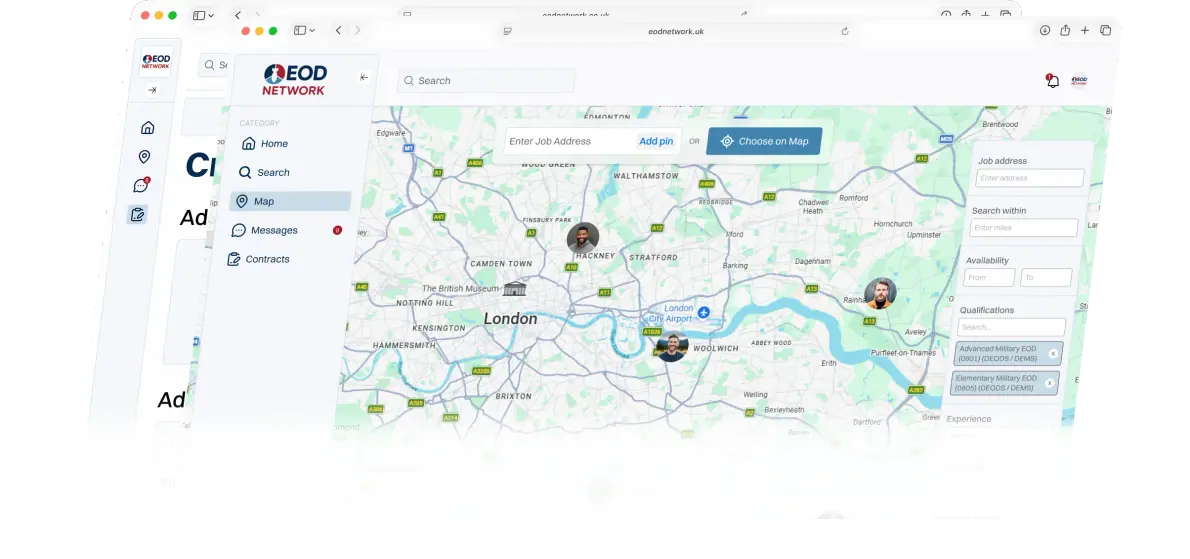Screen dimensions: 1190x559
Task: Open a new tab with the plus icon
Action: pos(1085,30)
